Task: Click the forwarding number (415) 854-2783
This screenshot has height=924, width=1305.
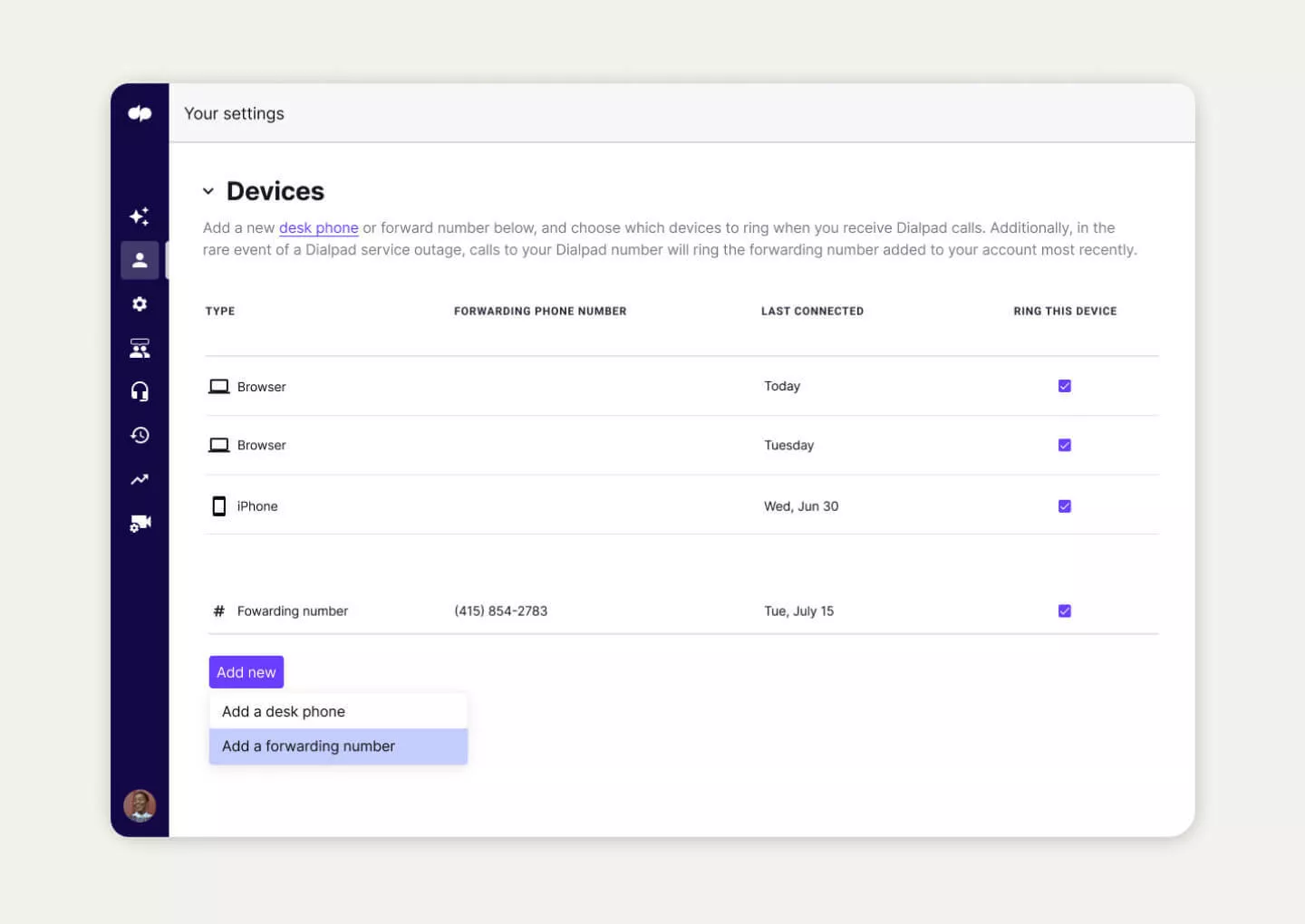Action: [501, 611]
